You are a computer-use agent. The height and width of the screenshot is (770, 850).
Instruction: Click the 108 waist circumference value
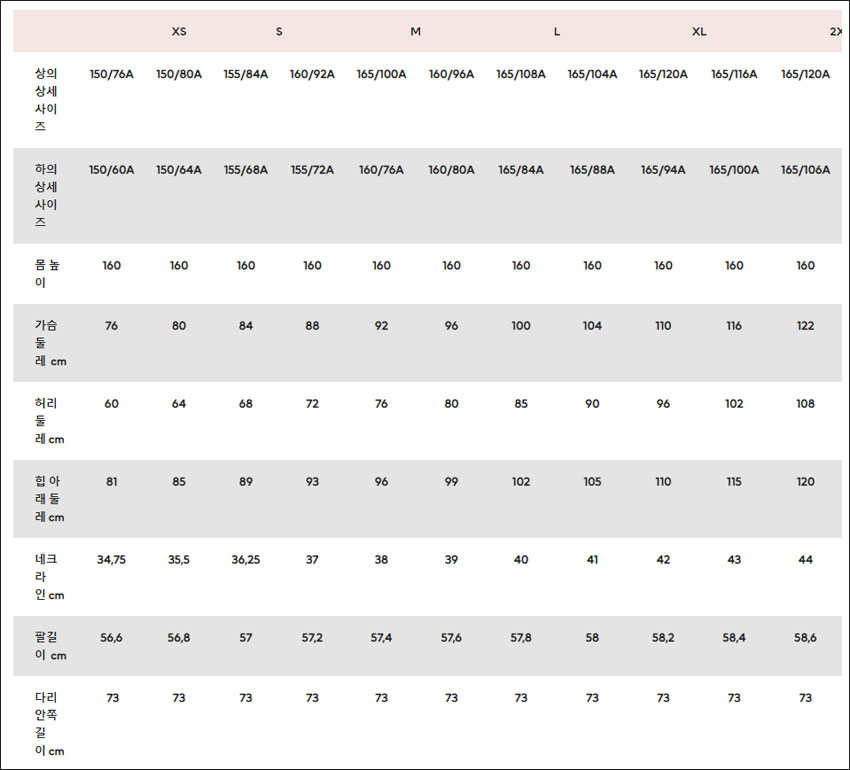(x=806, y=404)
